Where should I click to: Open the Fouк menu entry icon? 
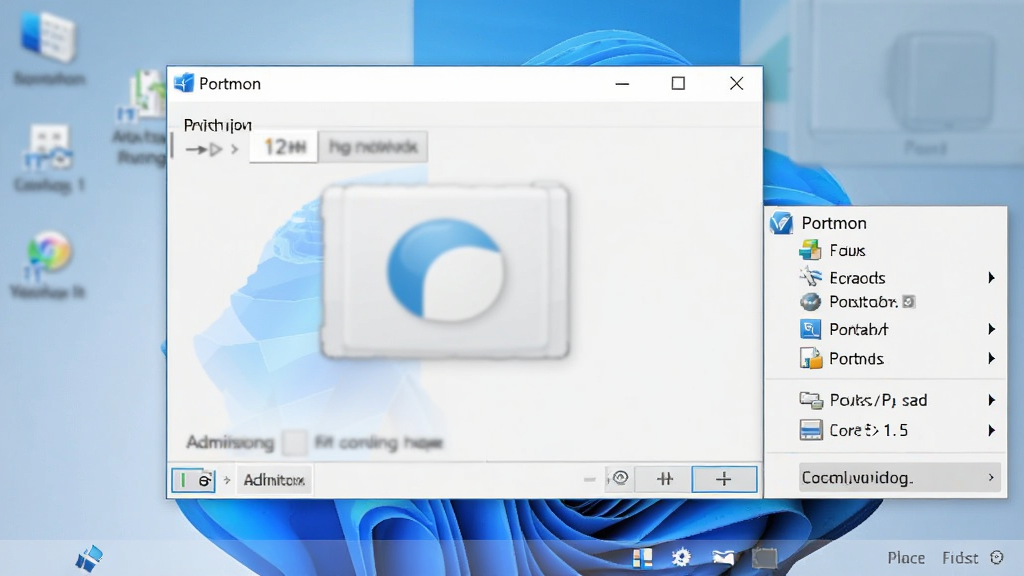click(810, 251)
